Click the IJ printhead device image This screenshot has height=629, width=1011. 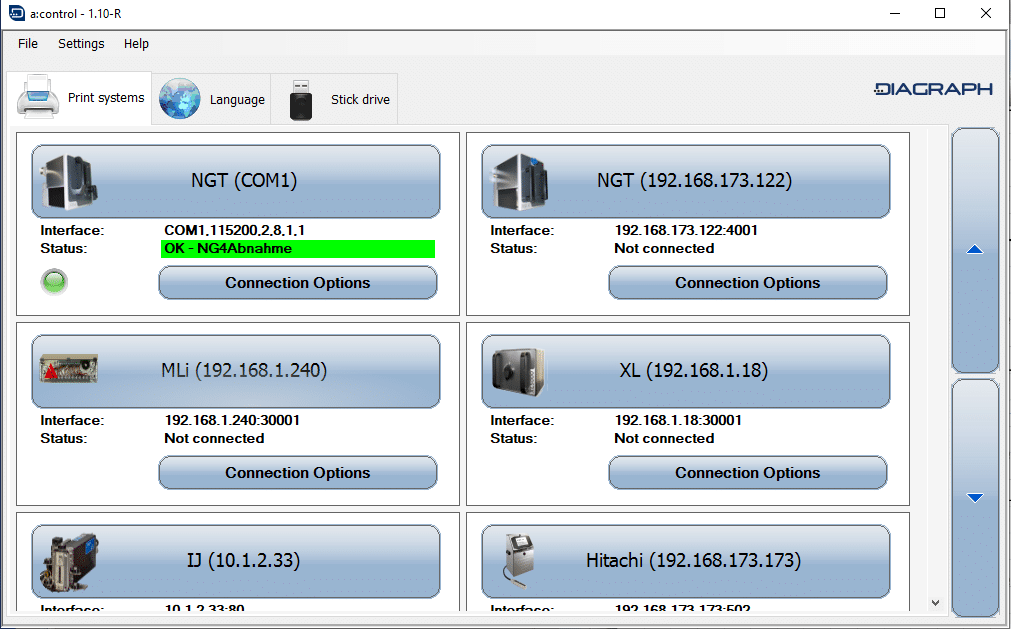tap(70, 562)
